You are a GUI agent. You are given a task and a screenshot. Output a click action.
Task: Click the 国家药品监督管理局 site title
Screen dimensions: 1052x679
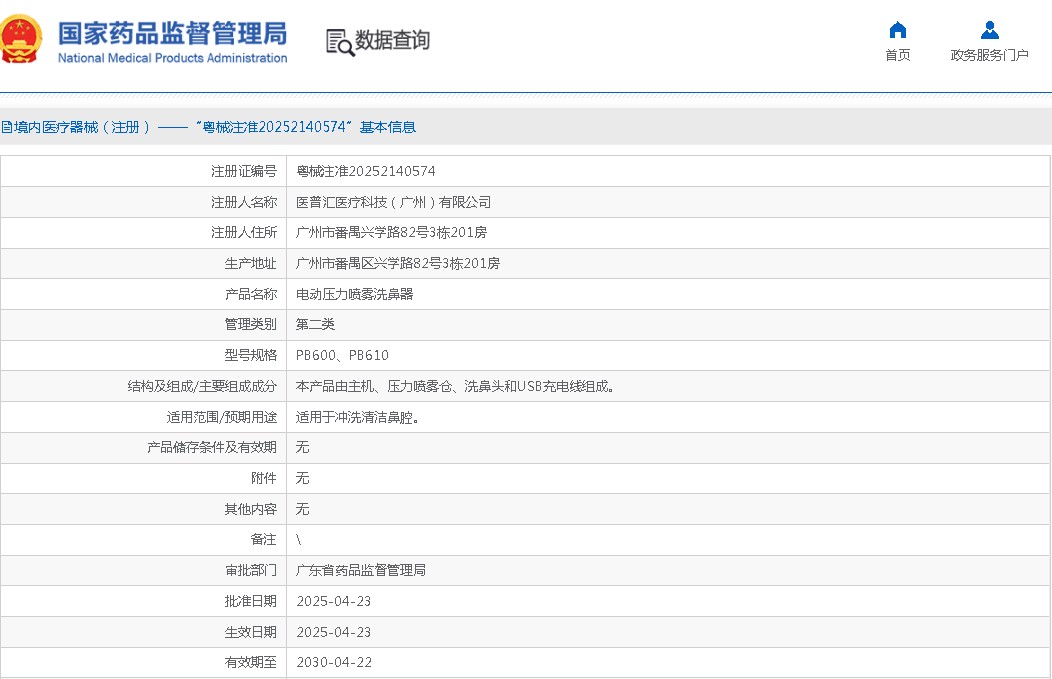coord(172,33)
